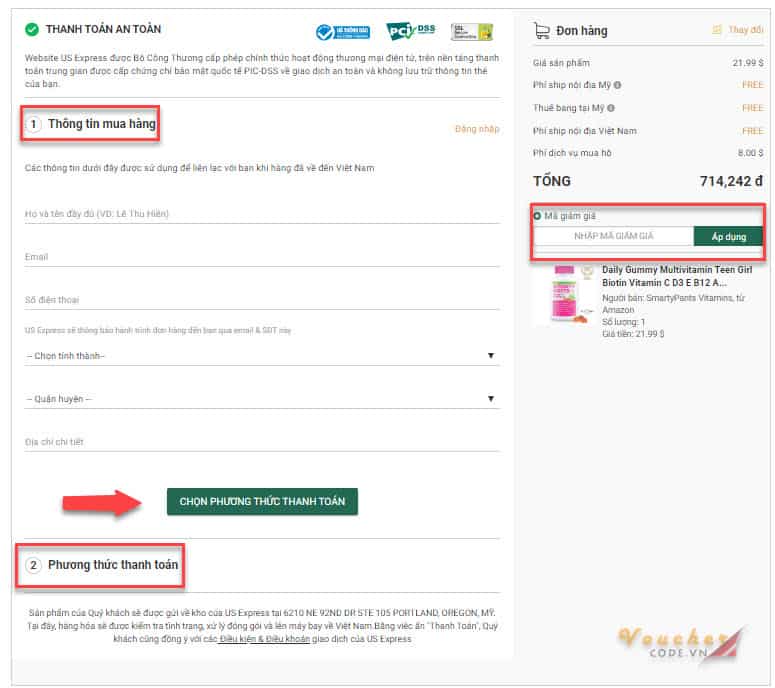Image resolution: width=775 pixels, height=688 pixels.
Task: Open the Chọn tỉnh thành dropdown
Action: 262,355
